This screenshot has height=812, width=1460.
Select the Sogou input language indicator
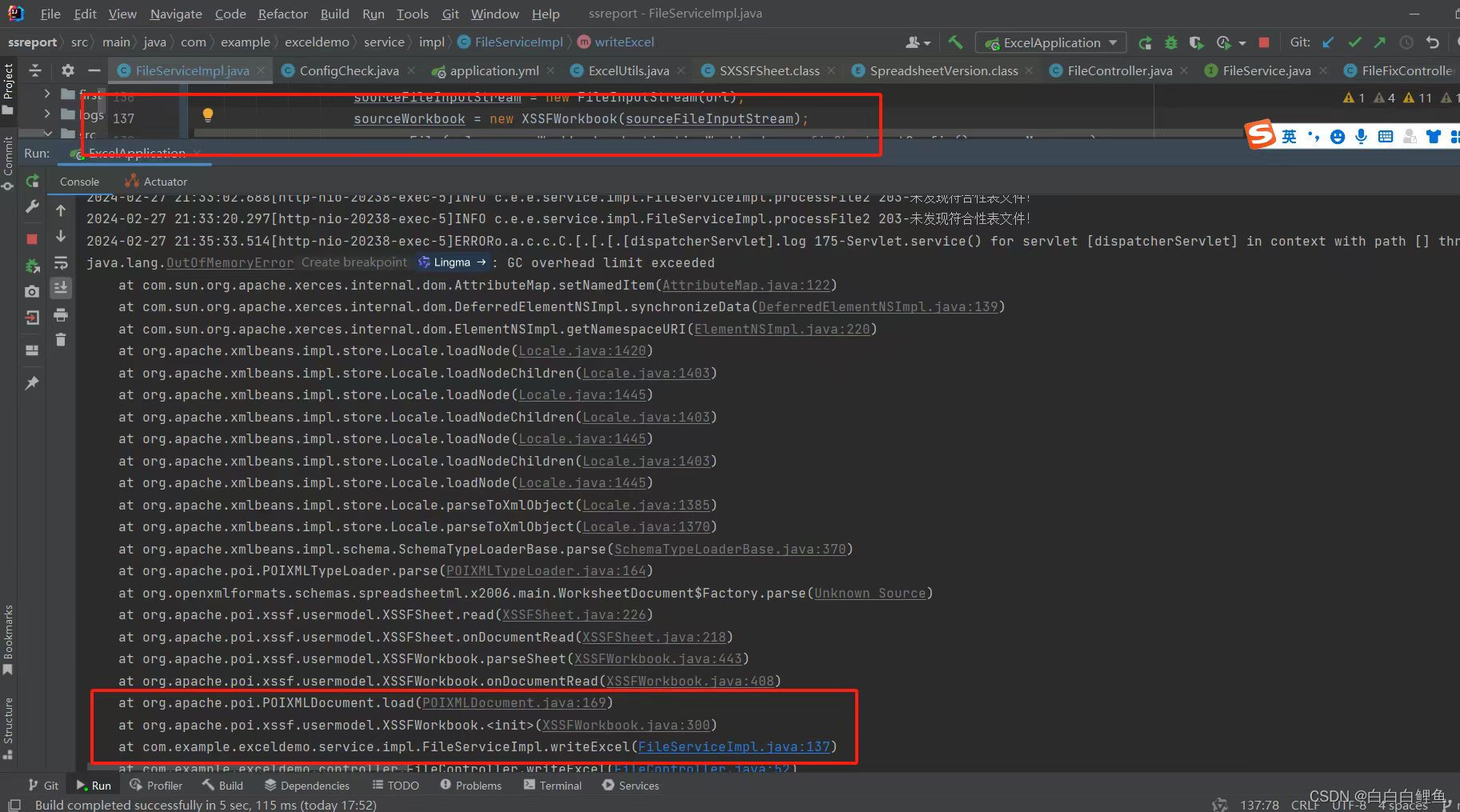click(x=1290, y=135)
